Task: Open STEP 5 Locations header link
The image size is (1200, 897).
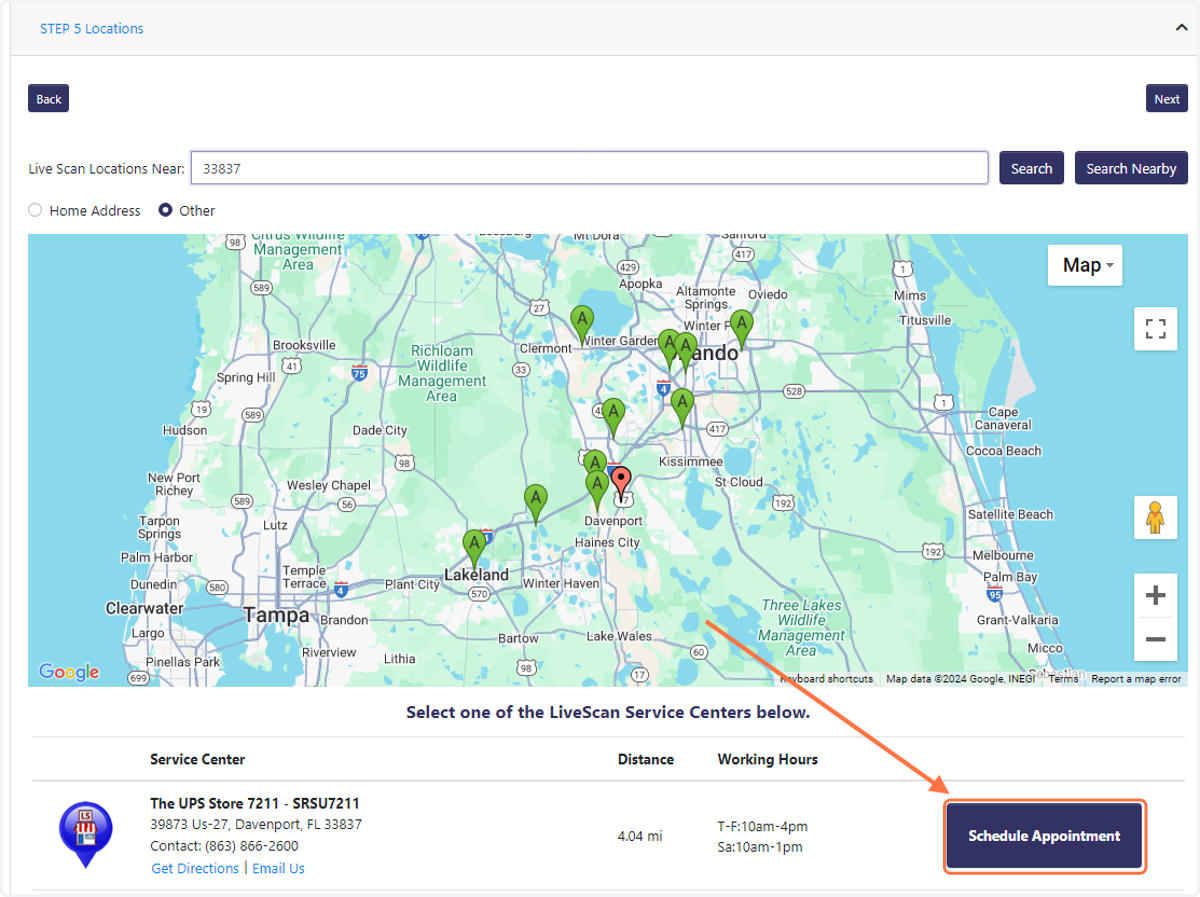Action: pos(91,29)
